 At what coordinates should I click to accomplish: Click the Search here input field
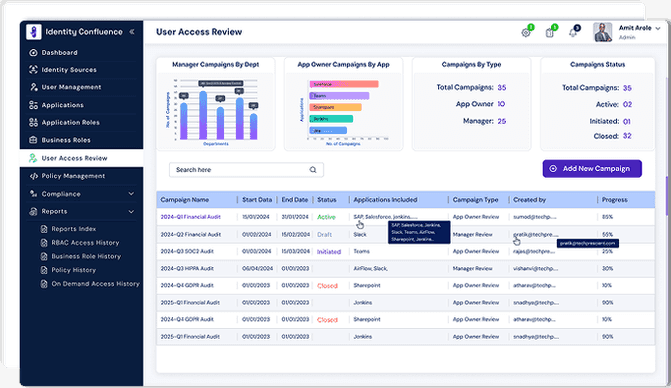[246, 170]
